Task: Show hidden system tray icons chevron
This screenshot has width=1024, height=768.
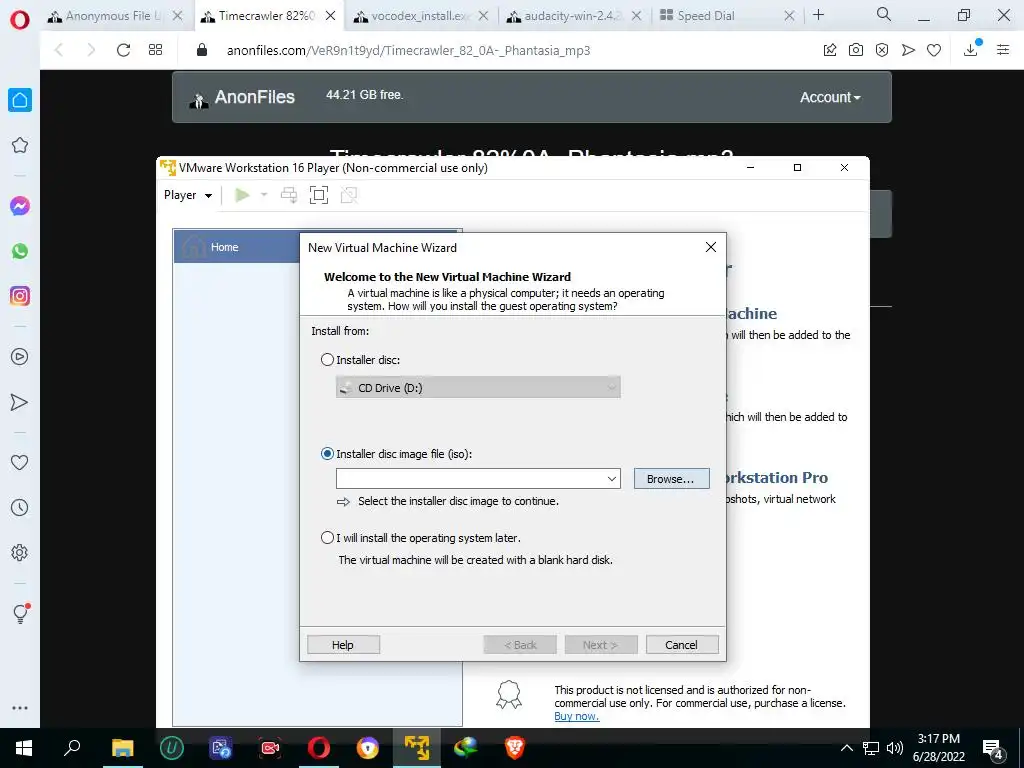Action: pos(846,748)
